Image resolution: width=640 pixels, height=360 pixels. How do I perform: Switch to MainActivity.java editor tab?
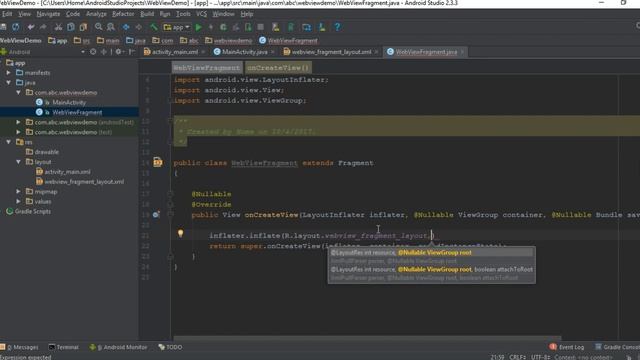click(244, 52)
